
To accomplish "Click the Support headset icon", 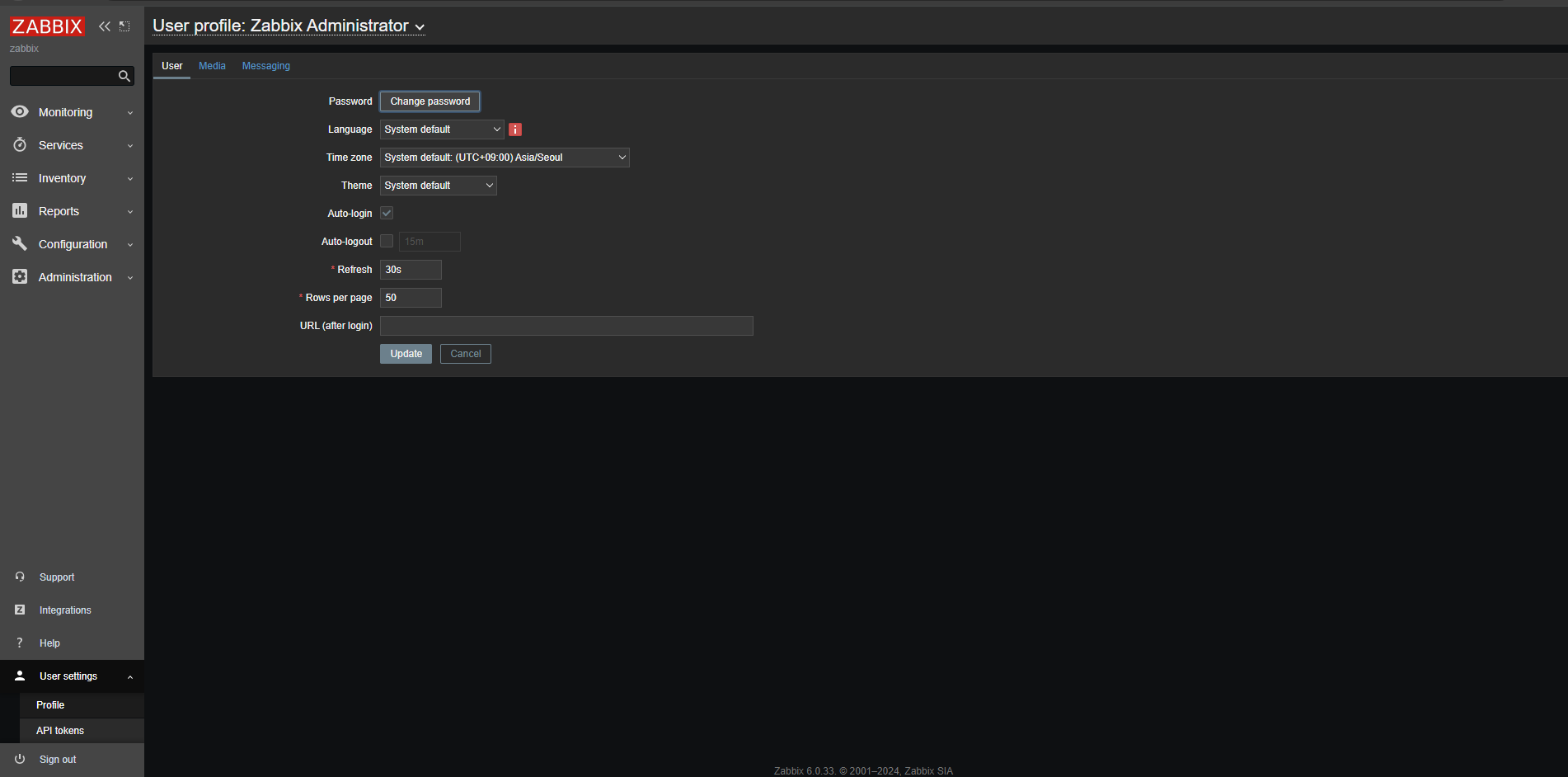I will point(20,577).
